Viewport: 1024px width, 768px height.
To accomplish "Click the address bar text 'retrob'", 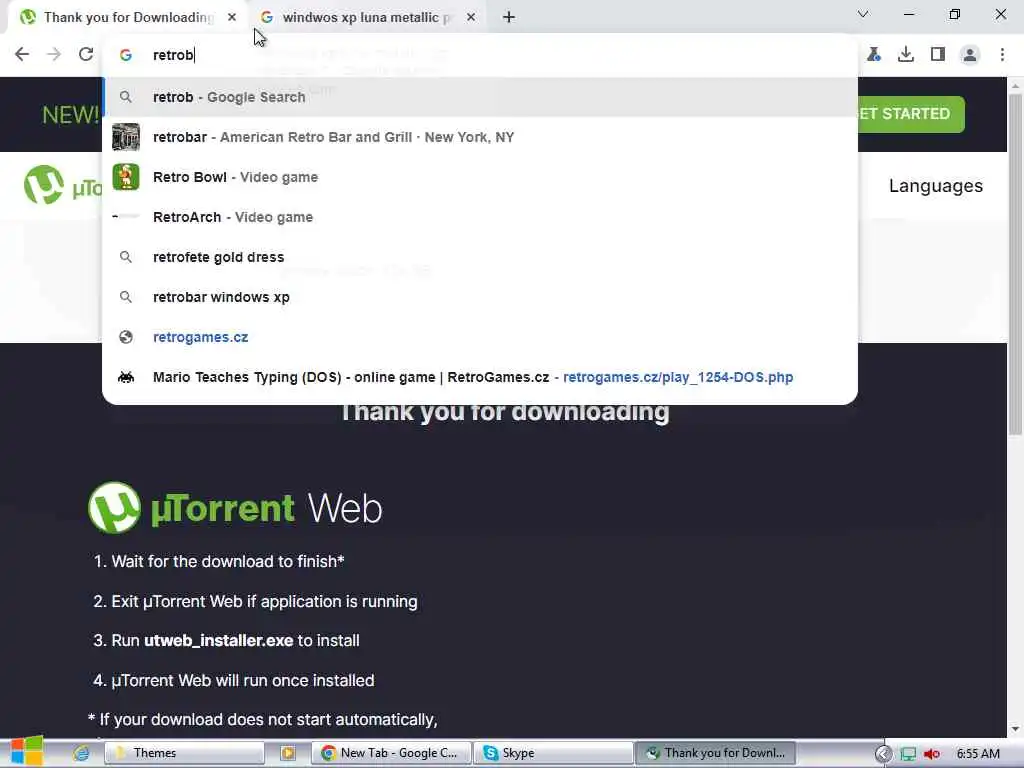I will point(173,55).
